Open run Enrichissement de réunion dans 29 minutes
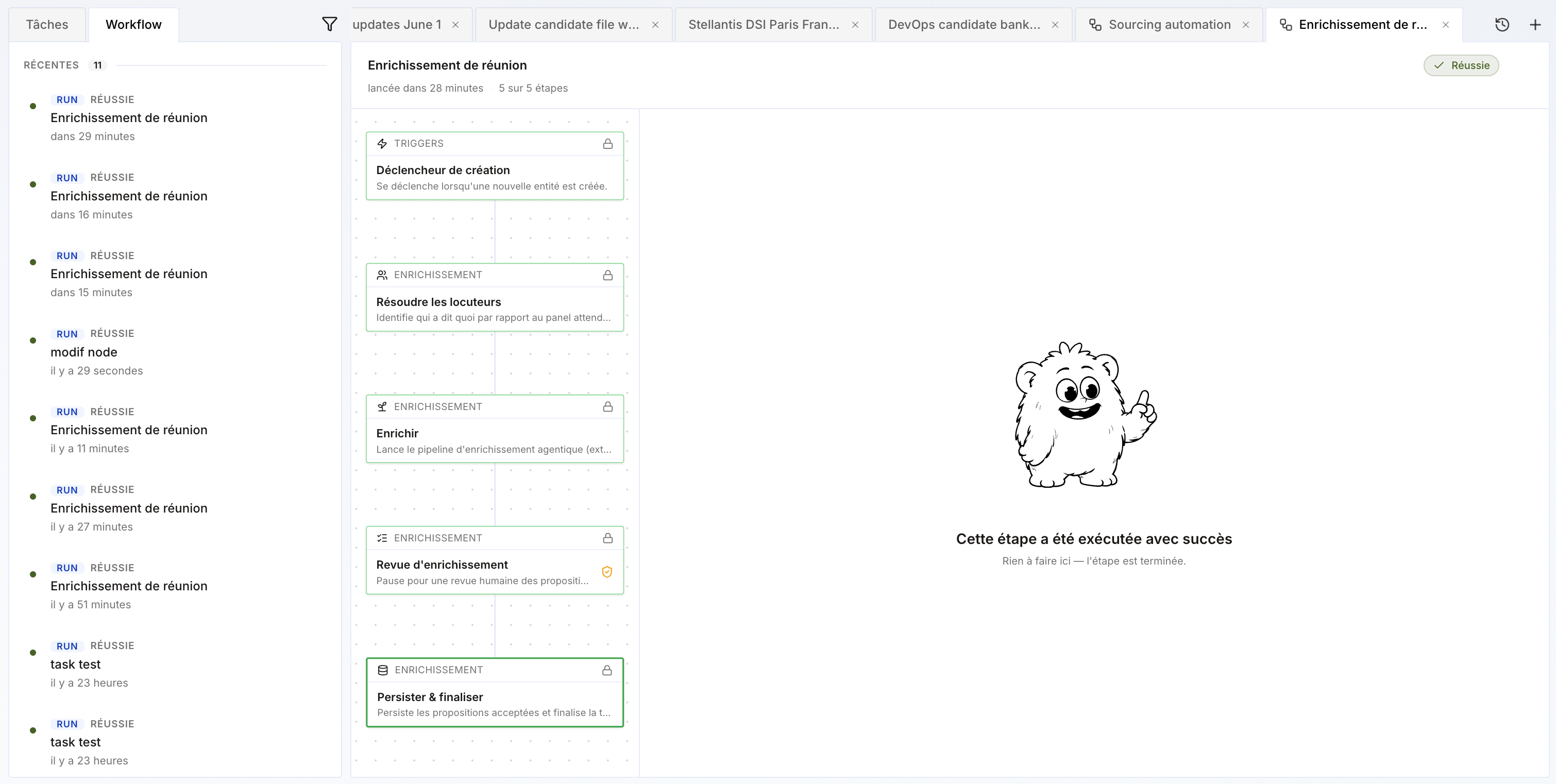The height and width of the screenshot is (784, 1556). coord(175,118)
